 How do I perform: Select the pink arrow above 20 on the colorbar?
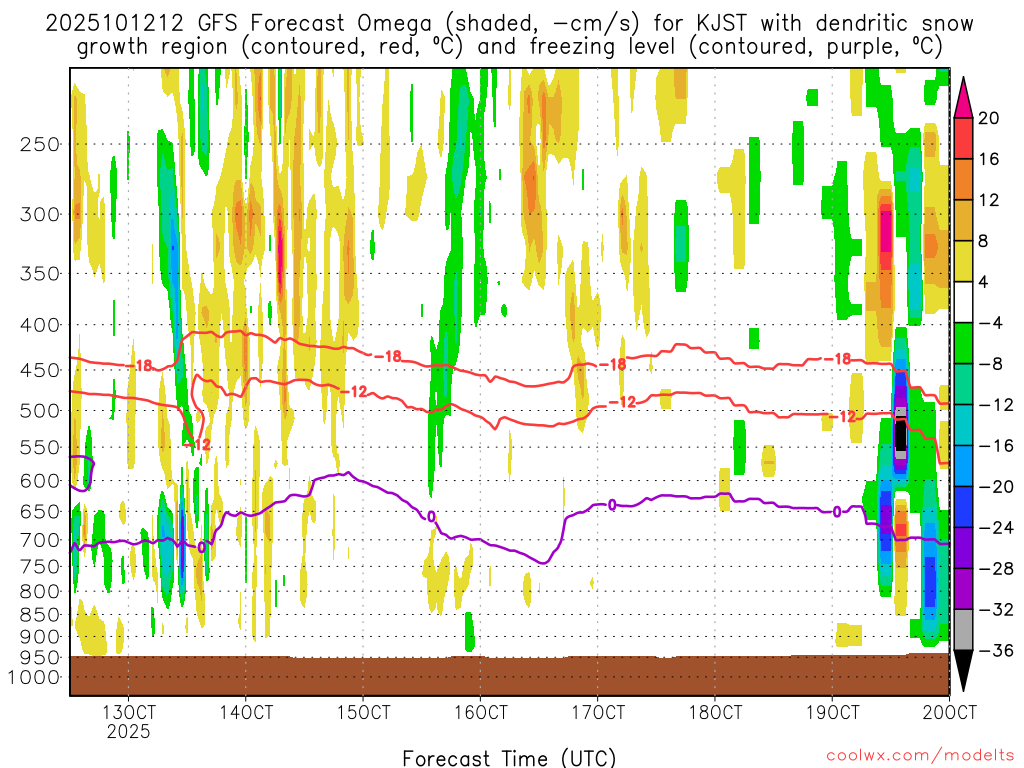coord(963,98)
